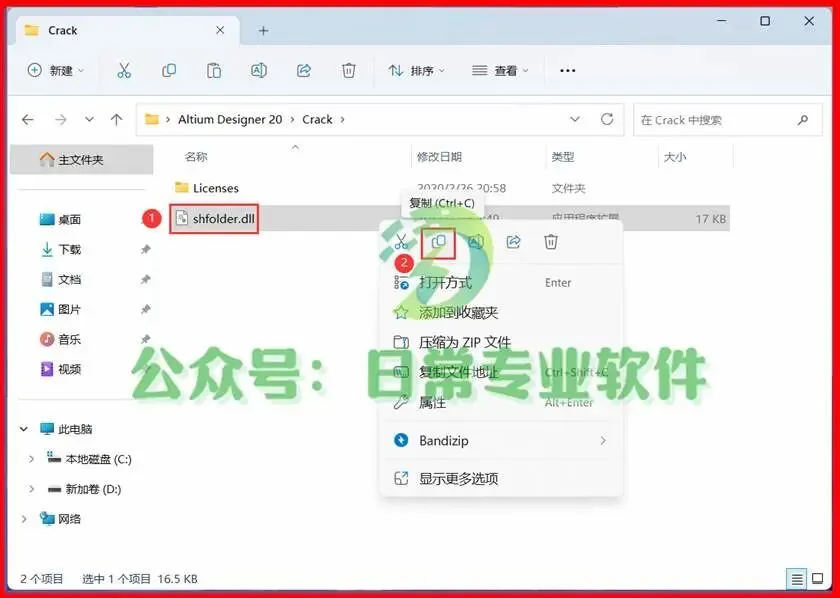Expand the Bandizip submenu arrow
840x598 pixels.
tap(603, 440)
